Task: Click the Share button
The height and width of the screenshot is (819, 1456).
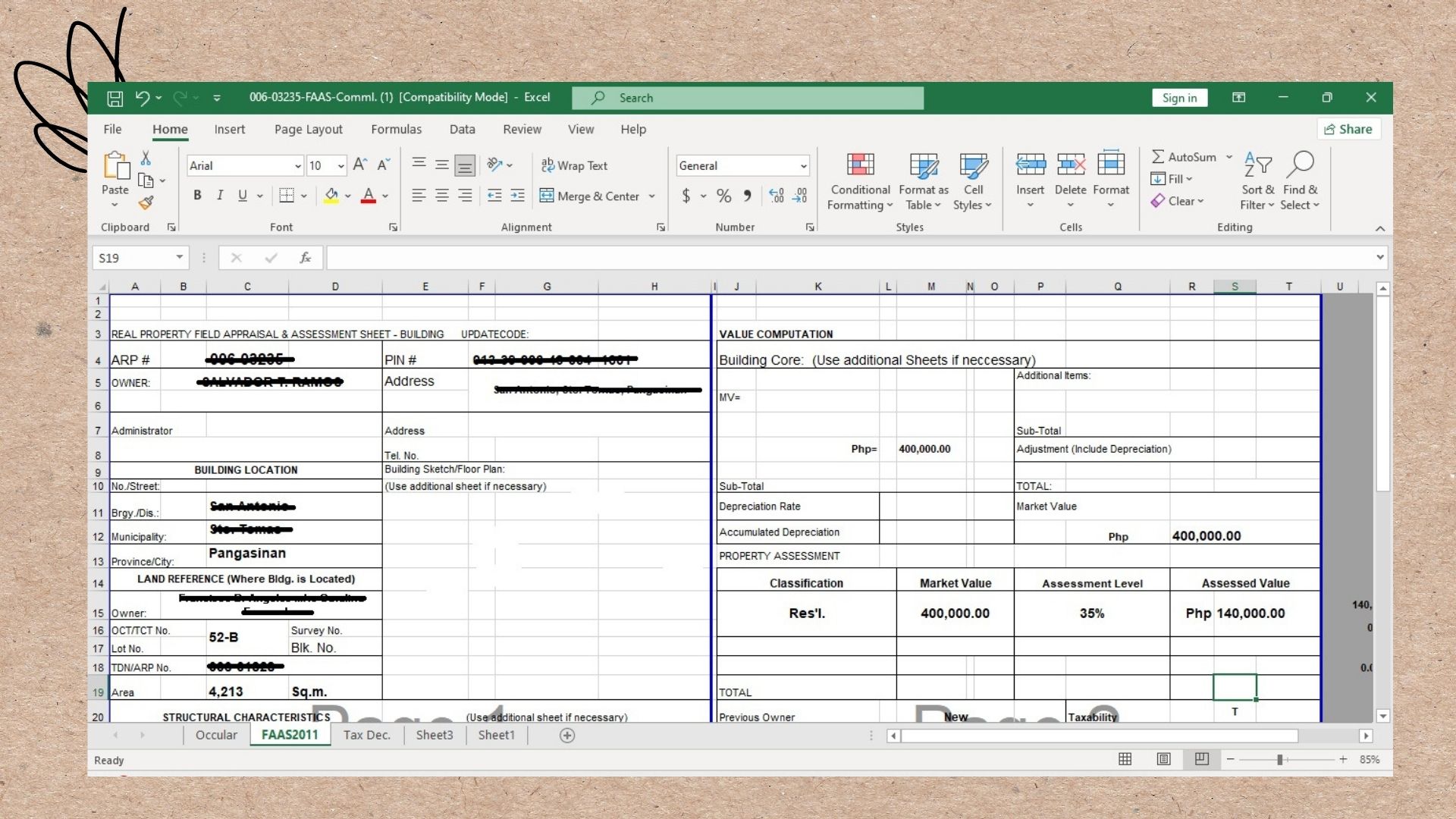Action: tap(1348, 130)
